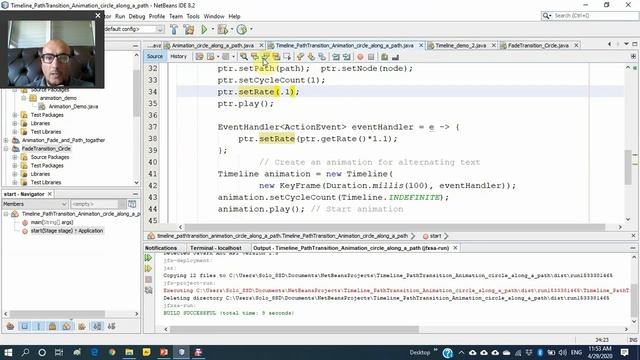The width and height of the screenshot is (640, 360).
Task: Click Re-run green arrows icon in Output
Action: click(148, 258)
